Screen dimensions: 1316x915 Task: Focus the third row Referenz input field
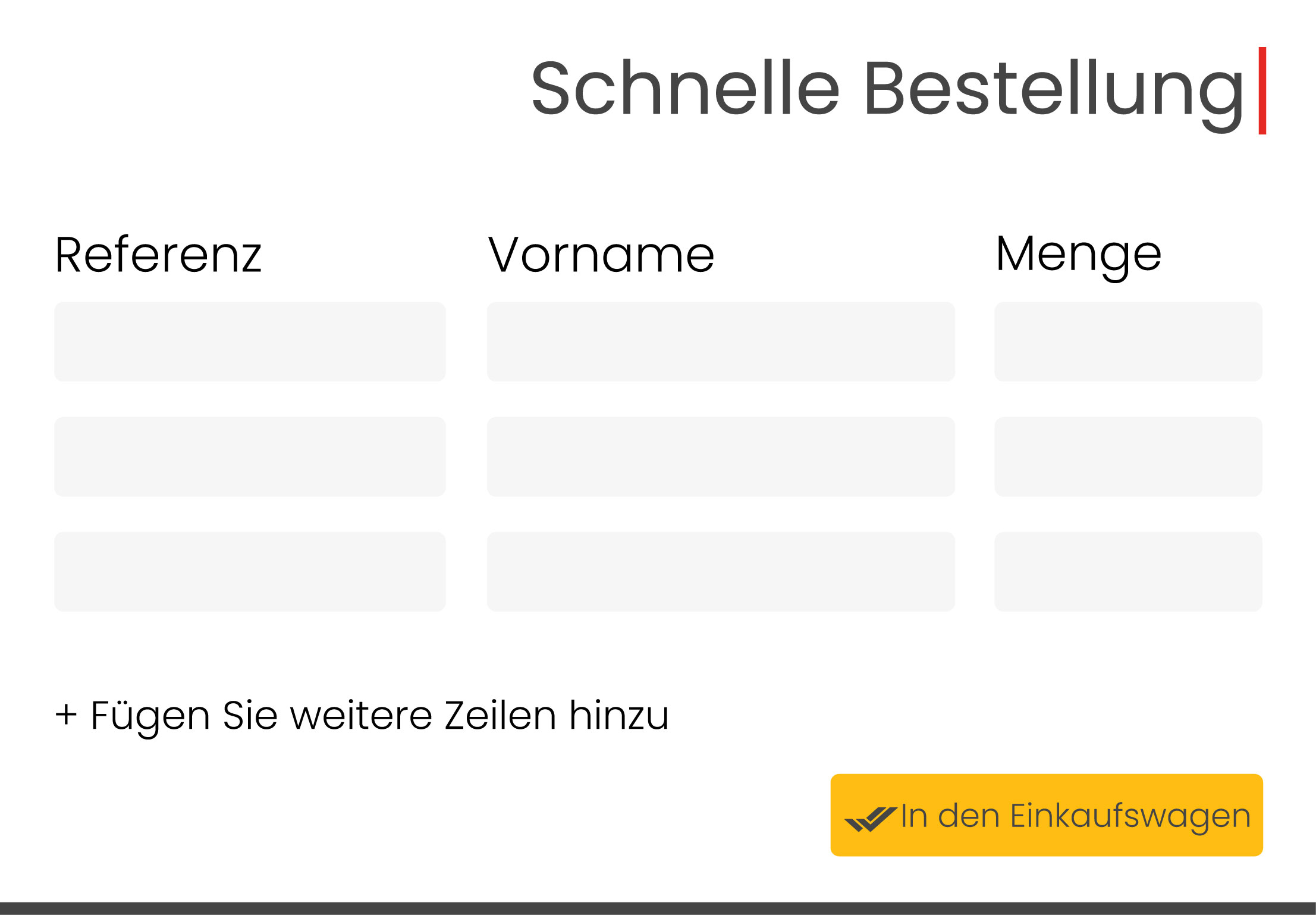(250, 571)
